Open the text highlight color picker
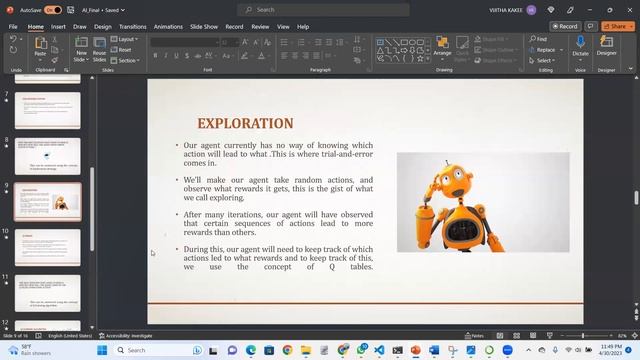The height and width of the screenshot is (360, 640). (244, 56)
